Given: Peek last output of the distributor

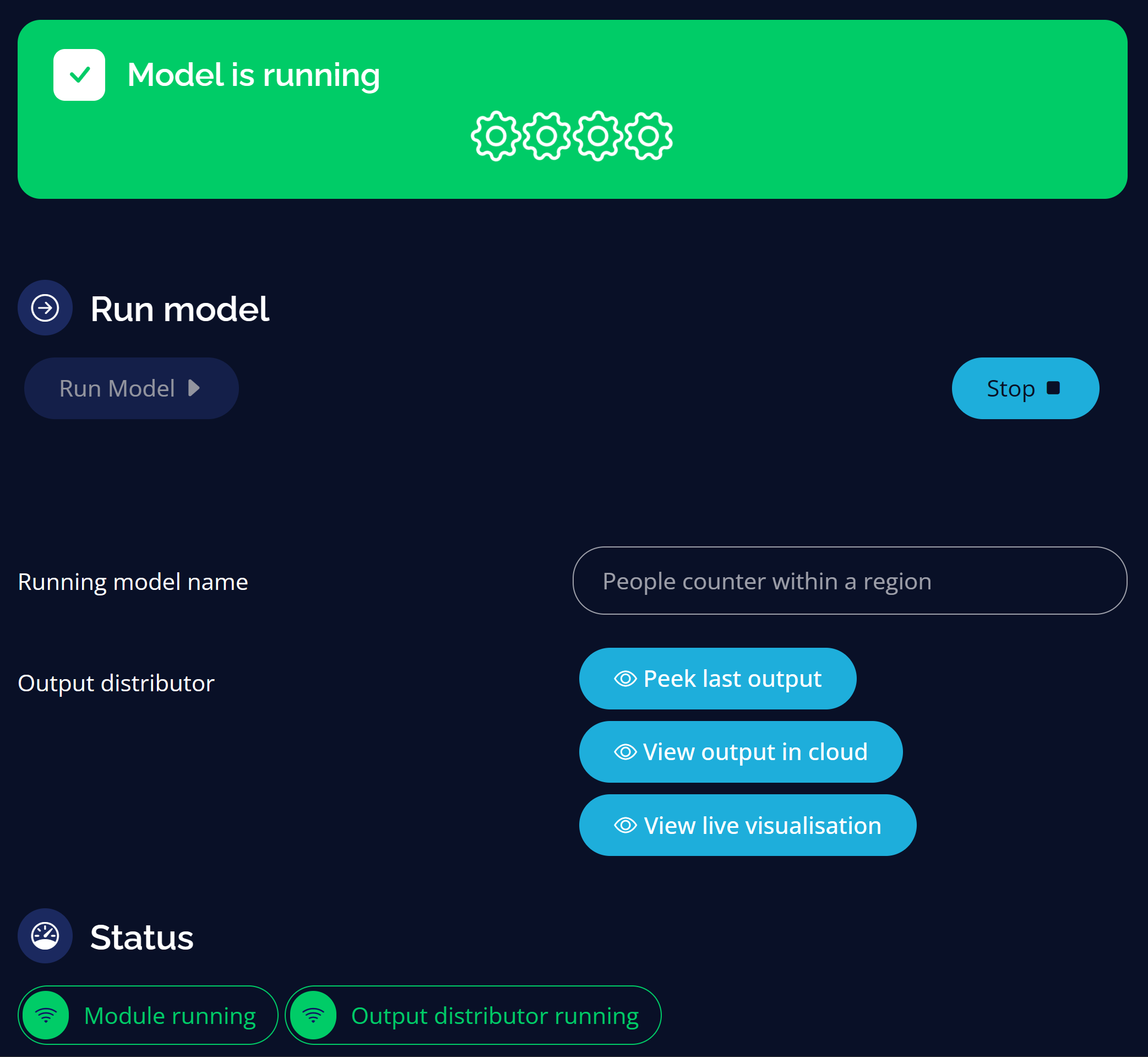Looking at the screenshot, I should coord(717,679).
